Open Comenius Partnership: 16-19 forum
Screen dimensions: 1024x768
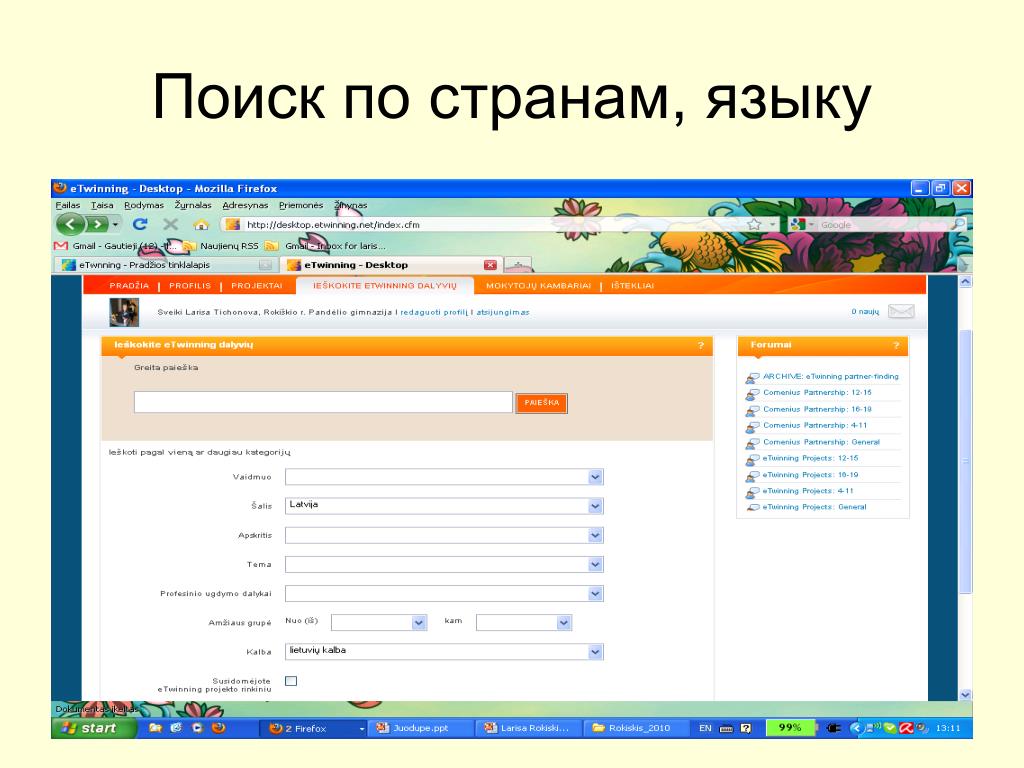[x=817, y=409]
